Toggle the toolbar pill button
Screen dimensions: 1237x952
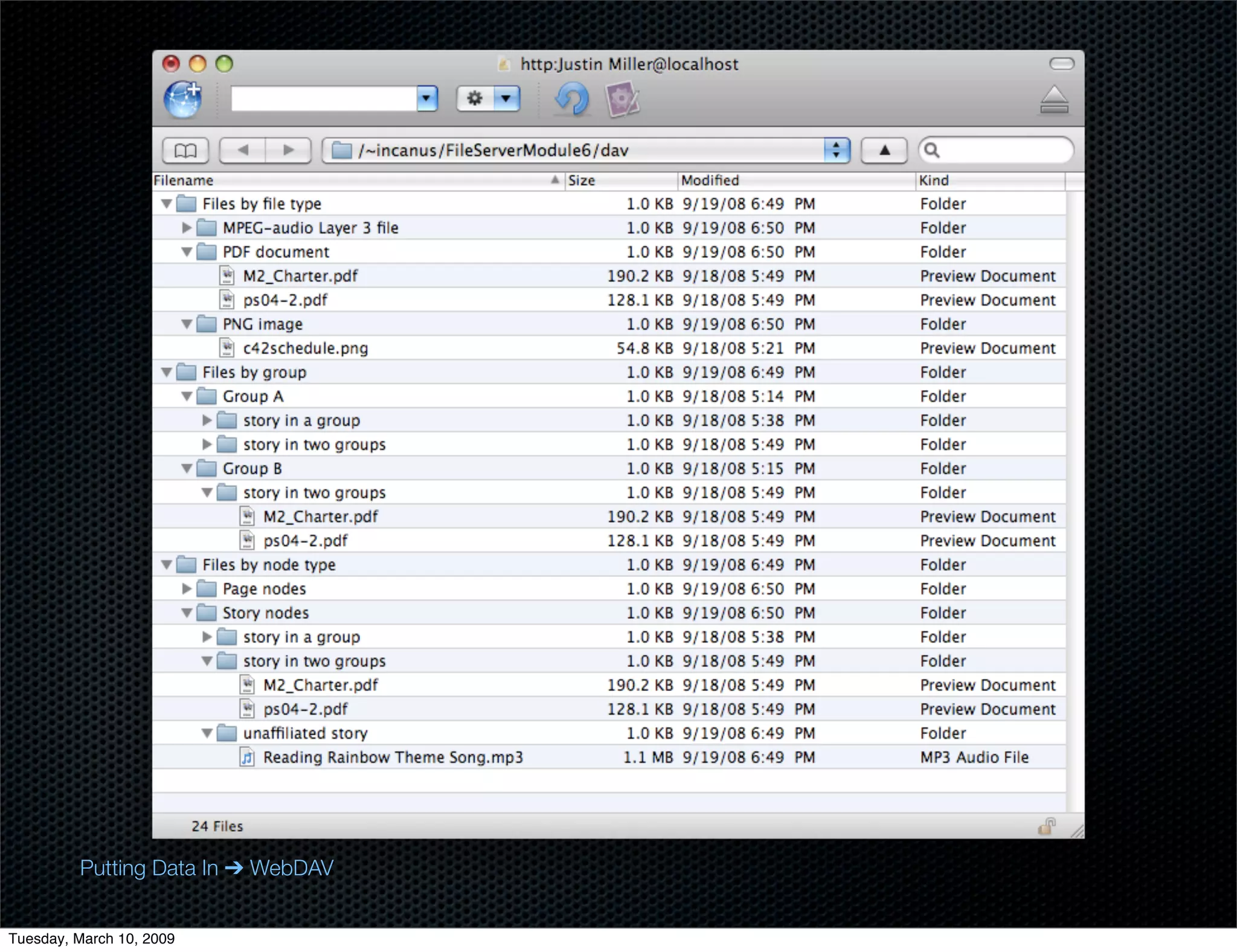pos(1062,64)
